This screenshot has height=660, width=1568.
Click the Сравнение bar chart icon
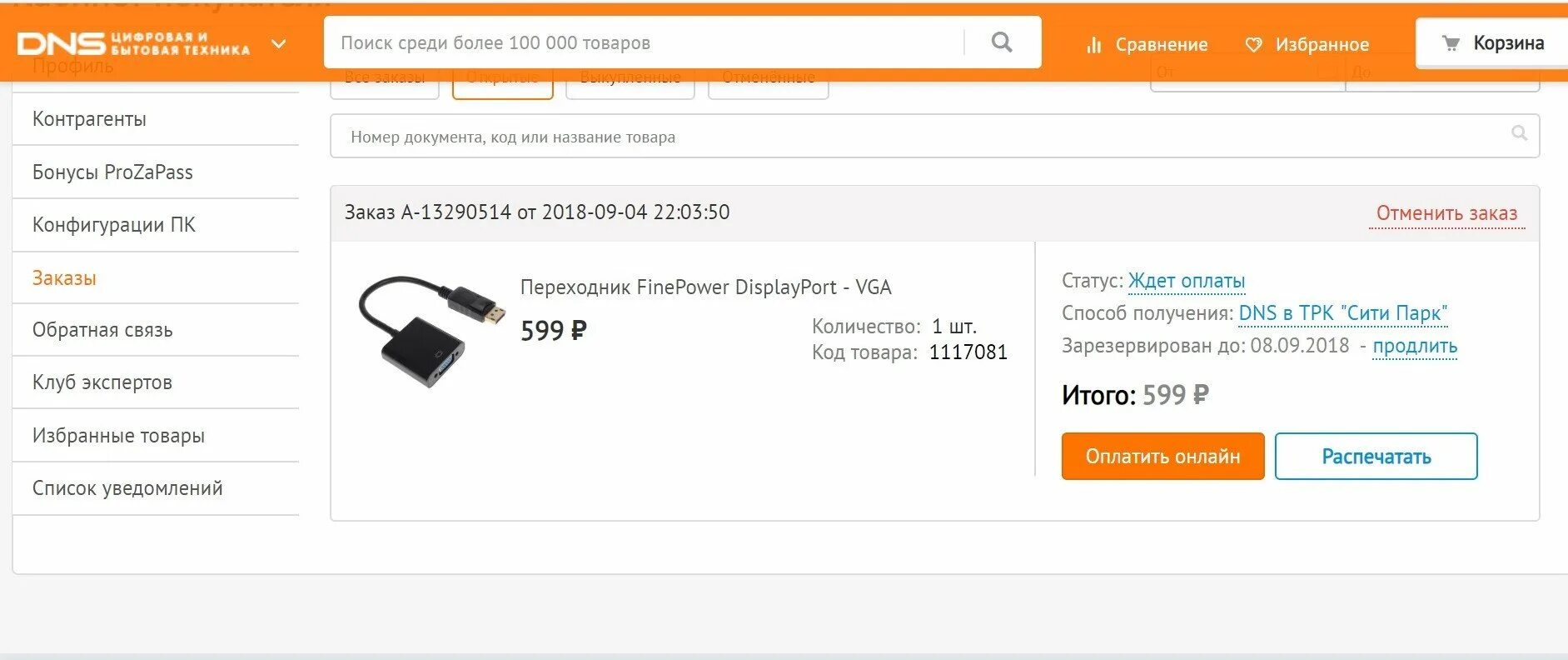click(1093, 45)
